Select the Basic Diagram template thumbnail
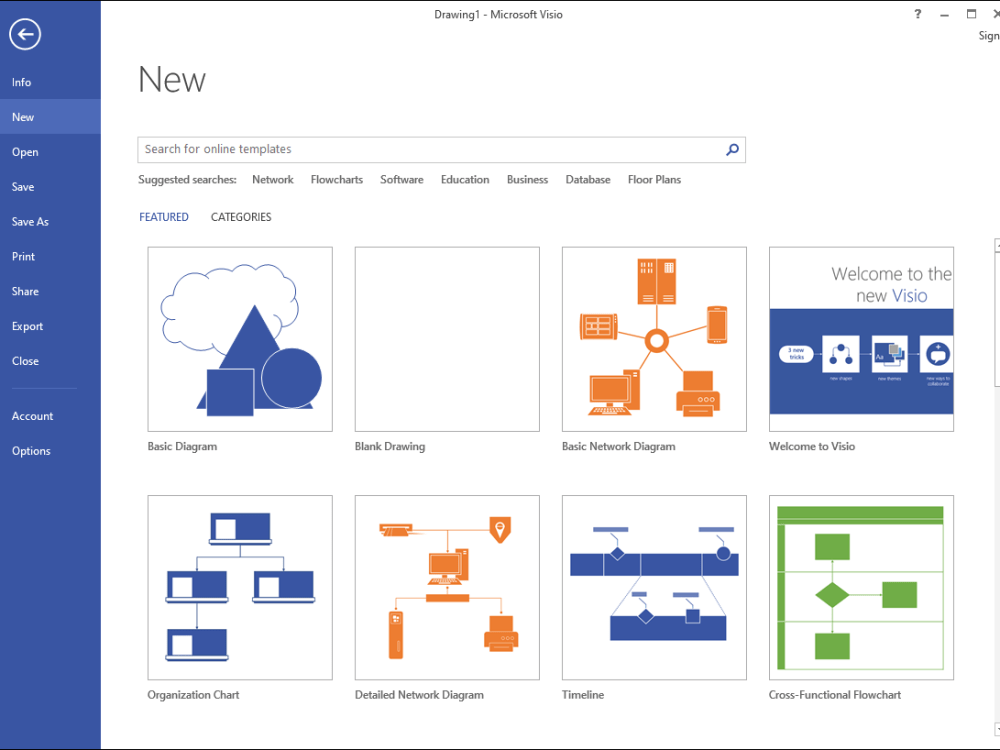This screenshot has width=1000, height=750. pyautogui.click(x=240, y=339)
